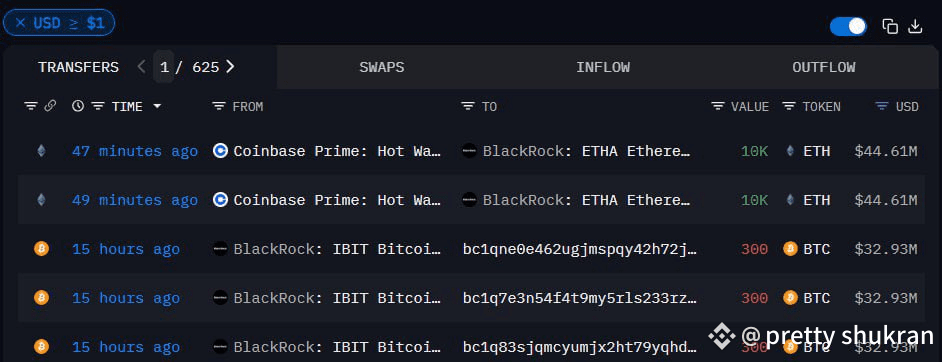Screen dimensions: 942x362
Task: Open the filter icon next to TO
Action: click(468, 106)
